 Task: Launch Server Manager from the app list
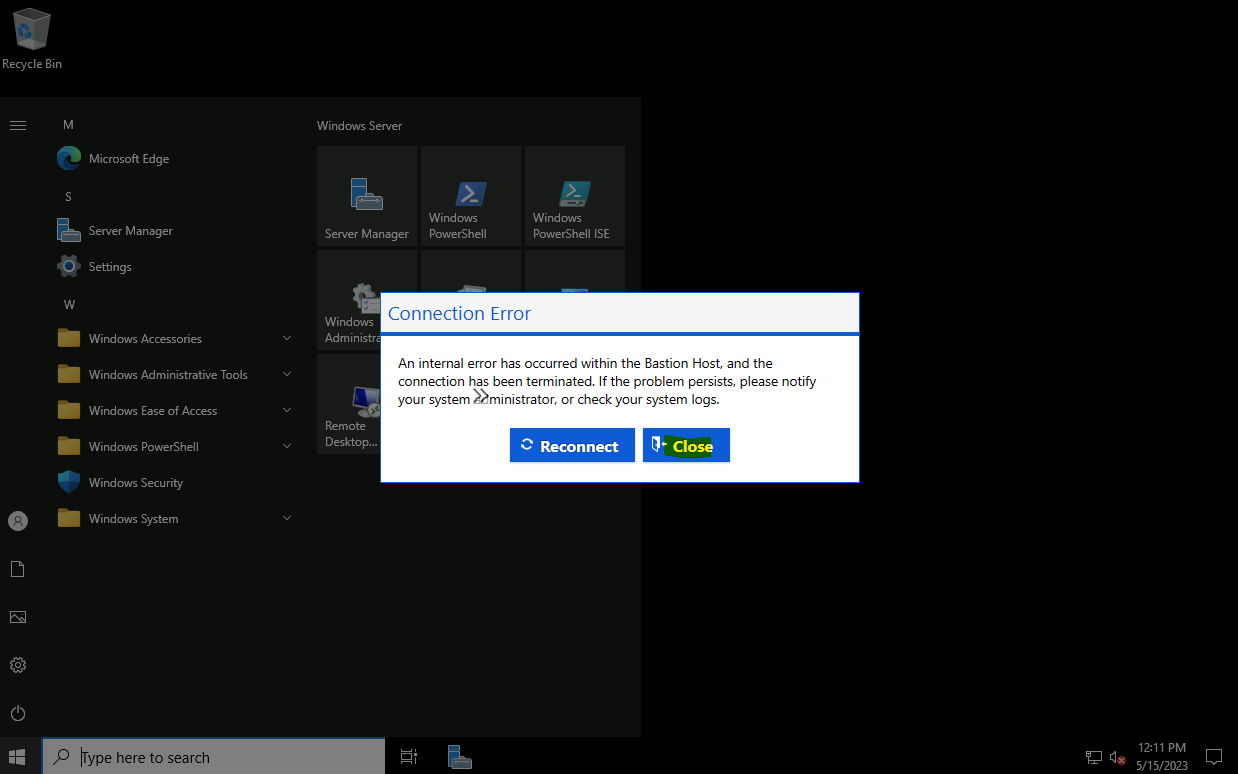click(175, 230)
